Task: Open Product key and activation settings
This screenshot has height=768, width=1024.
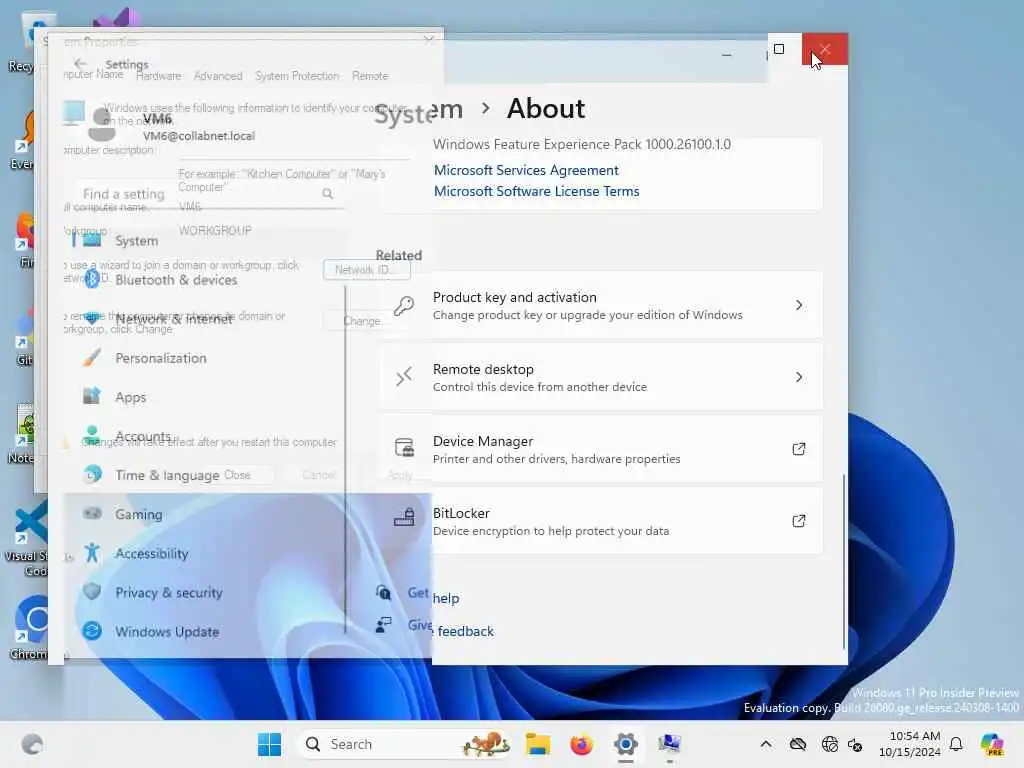Action: (600, 306)
